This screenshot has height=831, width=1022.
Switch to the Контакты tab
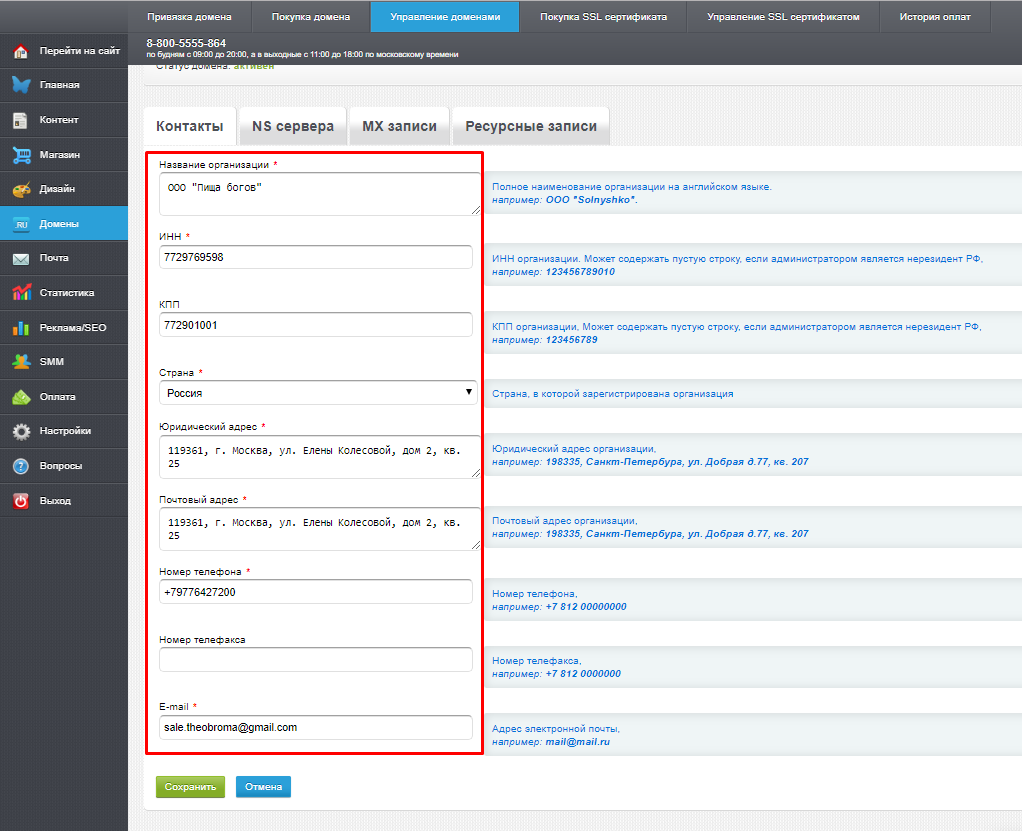[x=190, y=126]
